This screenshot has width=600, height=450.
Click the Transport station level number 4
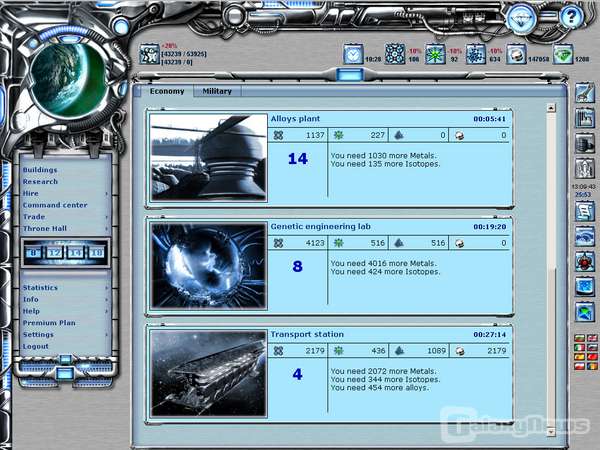point(298,374)
